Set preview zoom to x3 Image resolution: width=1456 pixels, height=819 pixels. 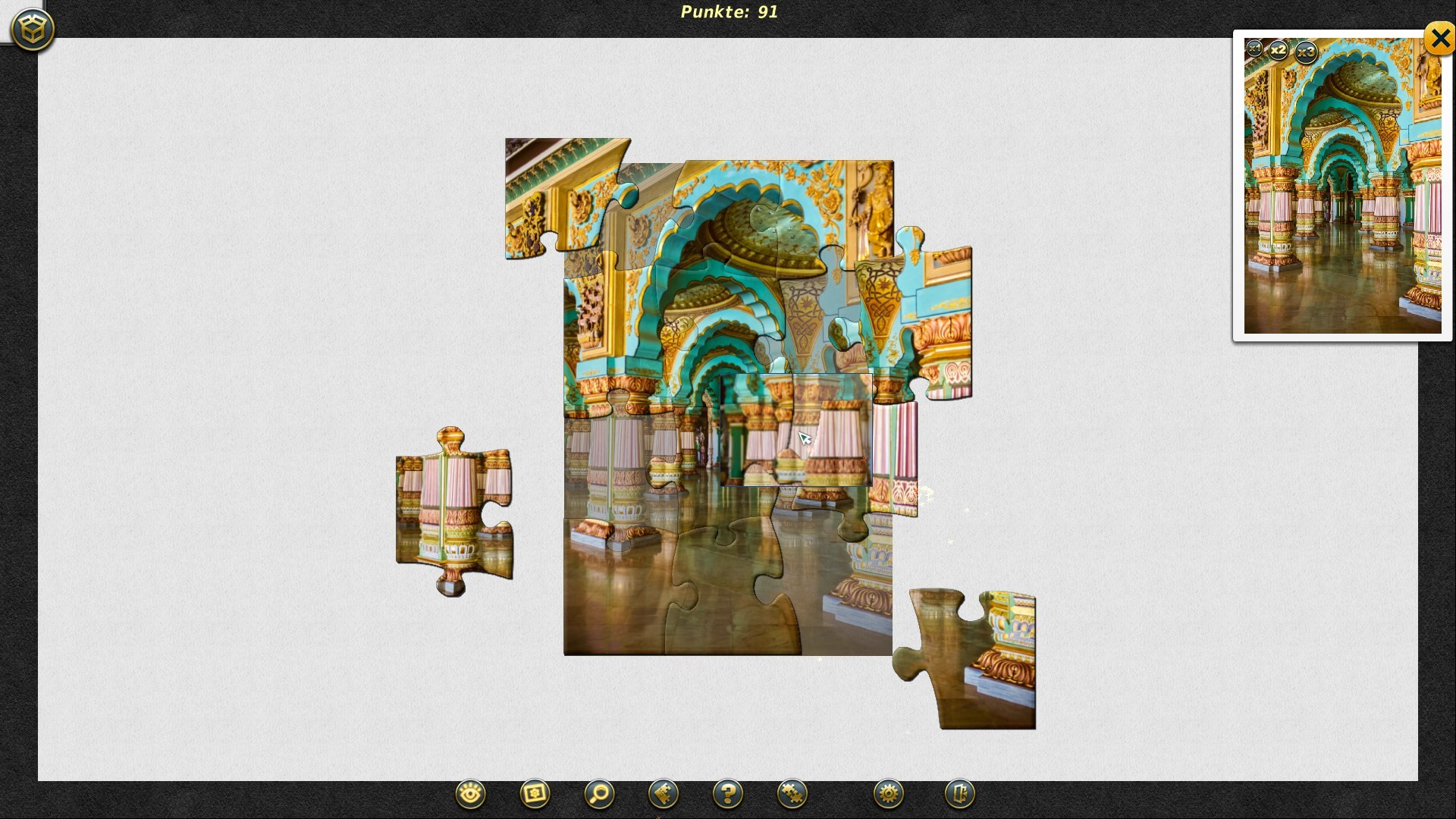[1306, 52]
